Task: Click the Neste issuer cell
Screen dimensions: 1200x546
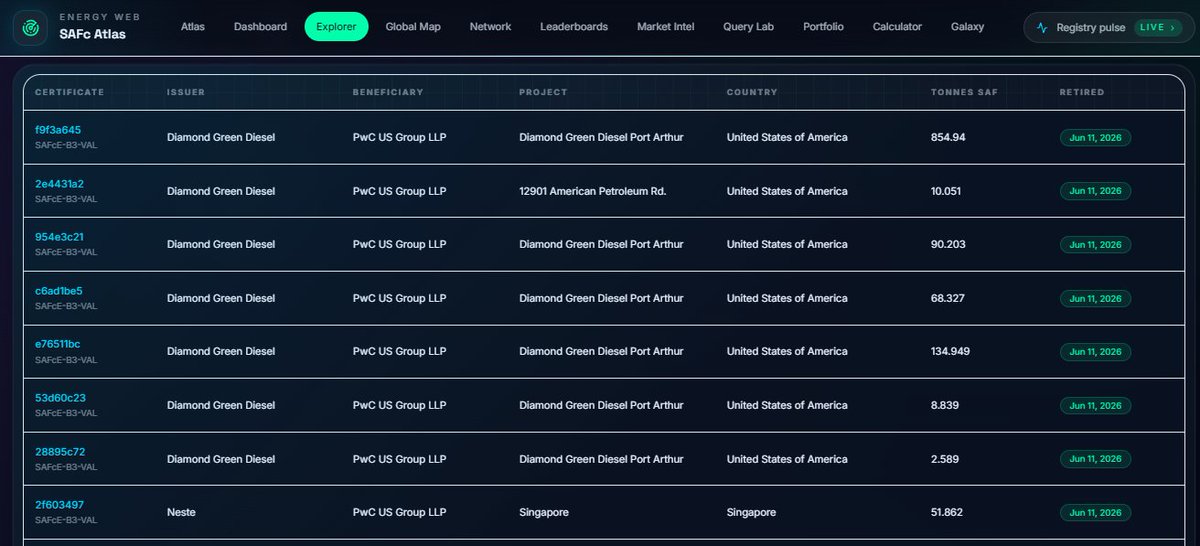Action: 181,512
